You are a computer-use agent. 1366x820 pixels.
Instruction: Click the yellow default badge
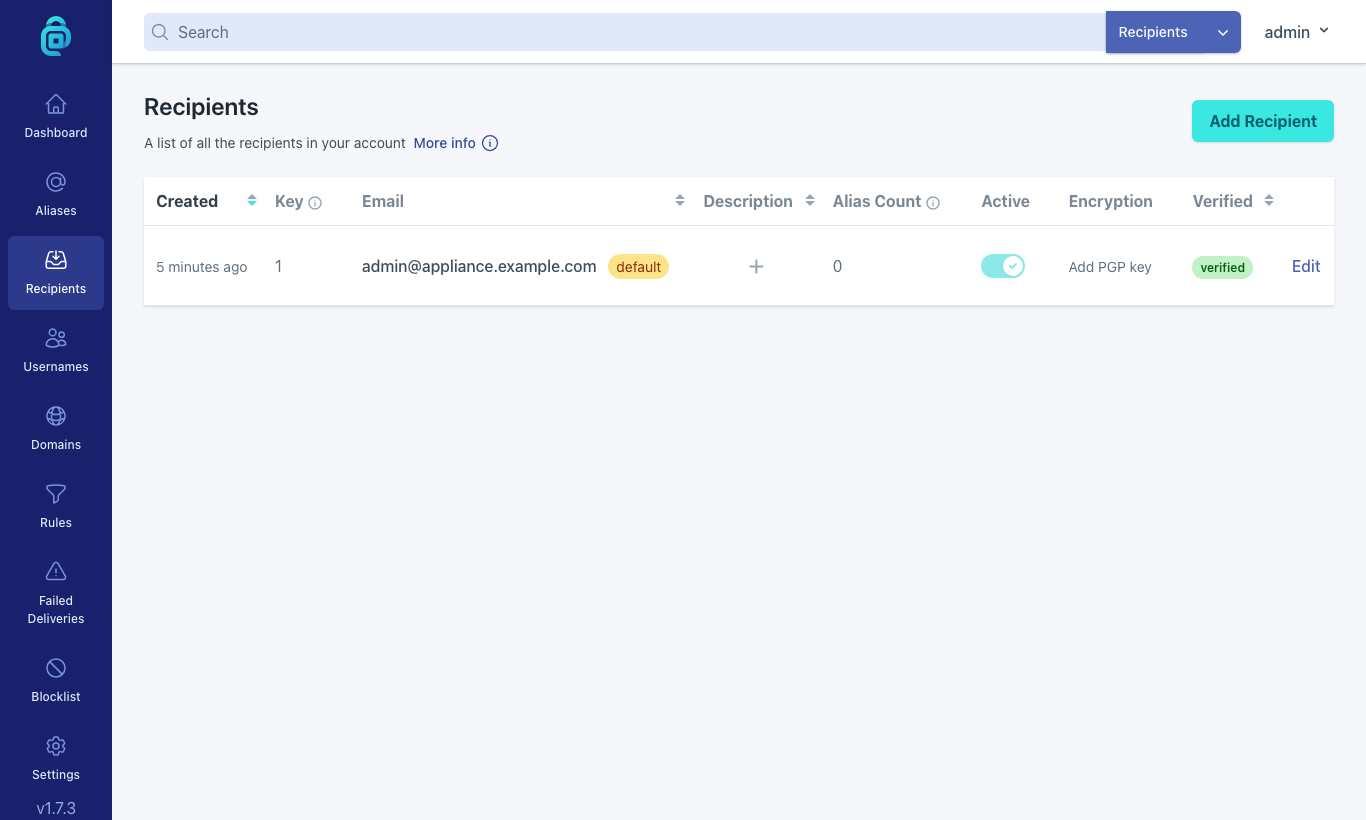pos(638,266)
